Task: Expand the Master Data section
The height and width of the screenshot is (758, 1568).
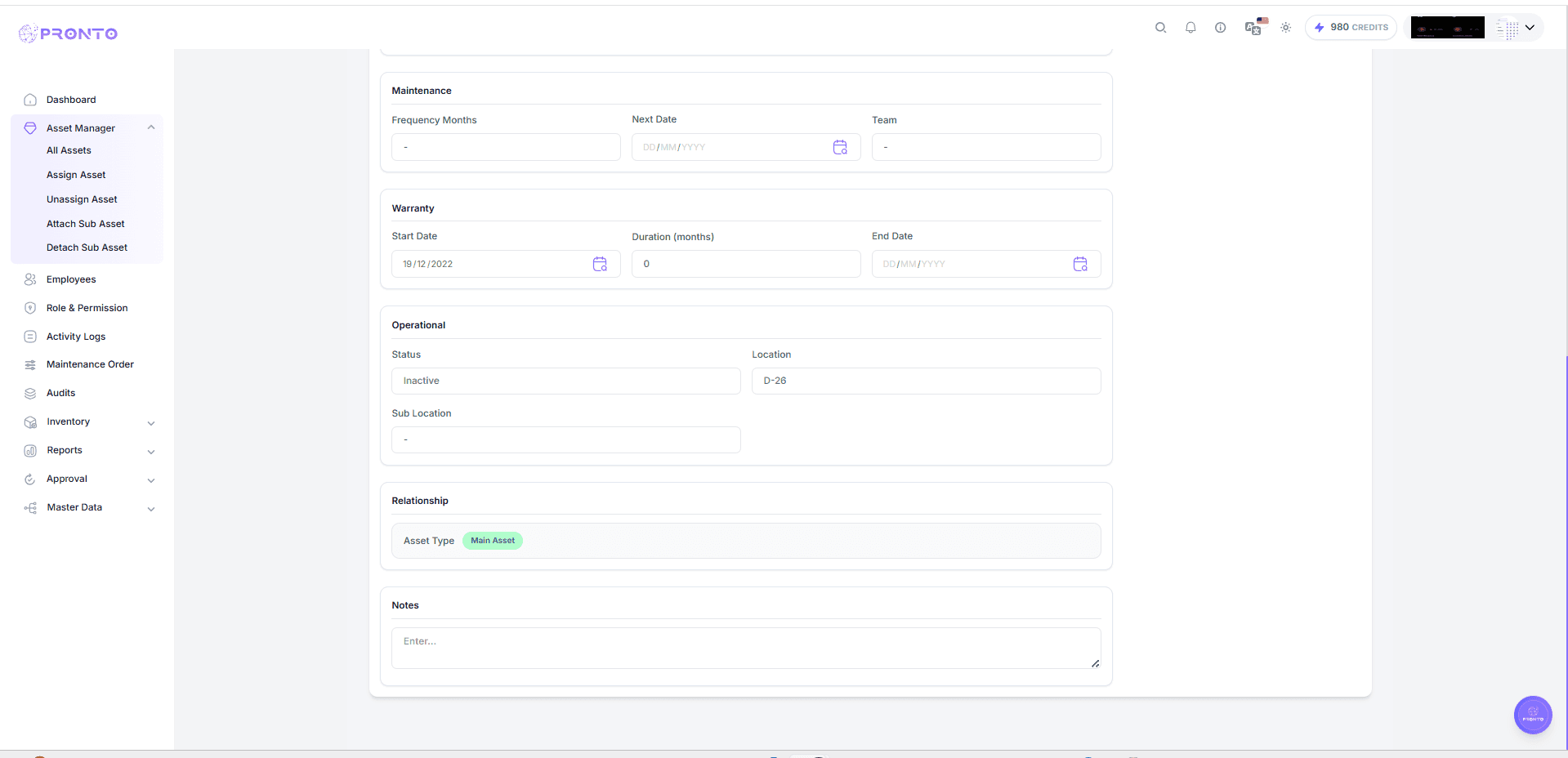Action: 151,509
